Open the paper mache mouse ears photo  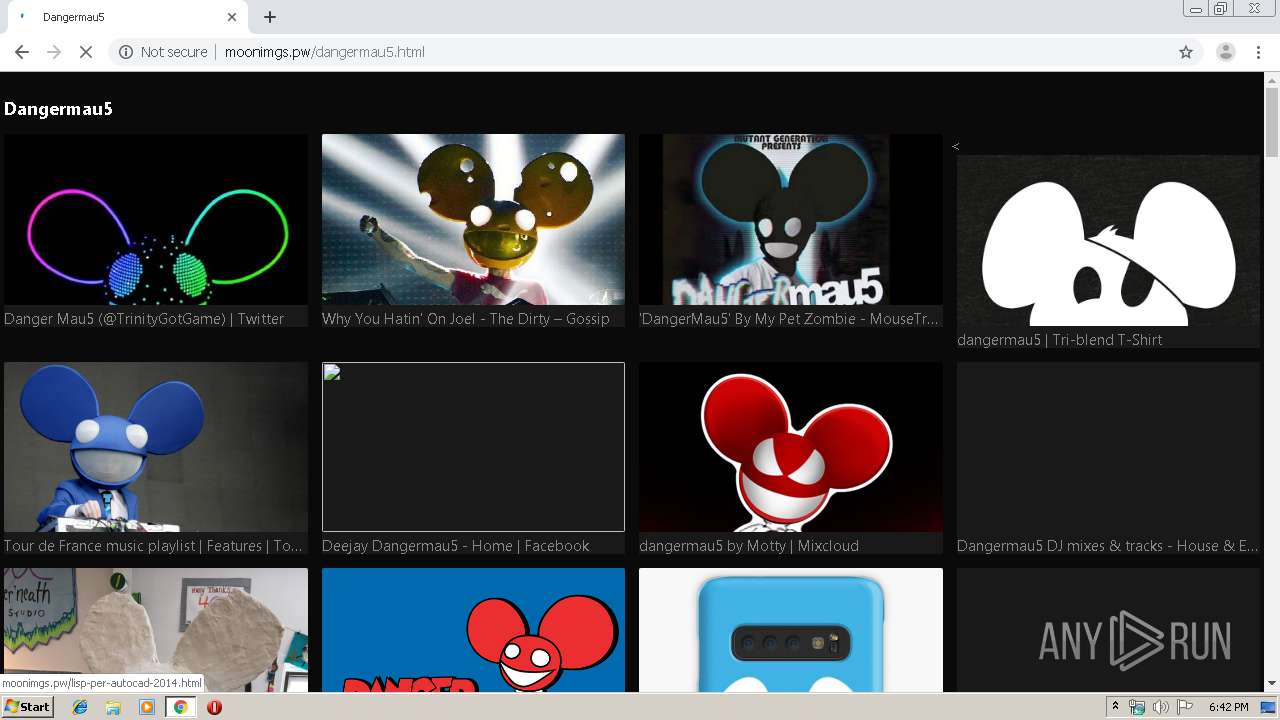pos(156,630)
